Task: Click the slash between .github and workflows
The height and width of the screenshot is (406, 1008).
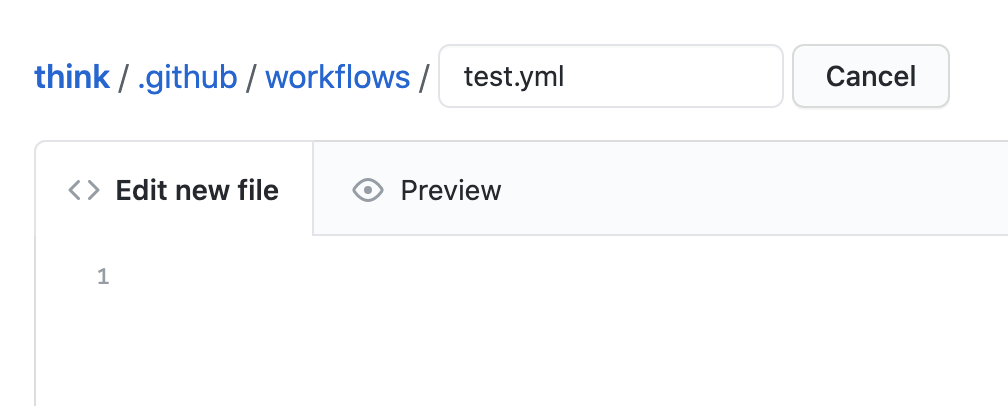Action: [x=251, y=78]
